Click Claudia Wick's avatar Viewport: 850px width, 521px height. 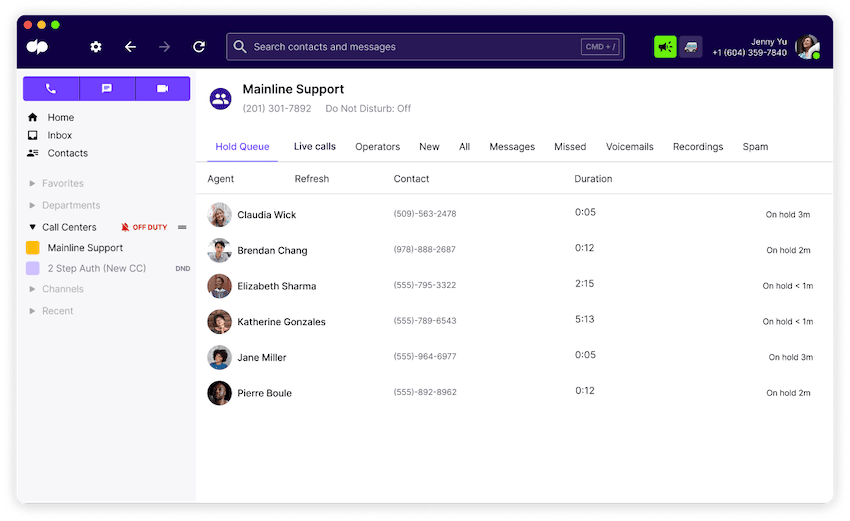coord(220,215)
